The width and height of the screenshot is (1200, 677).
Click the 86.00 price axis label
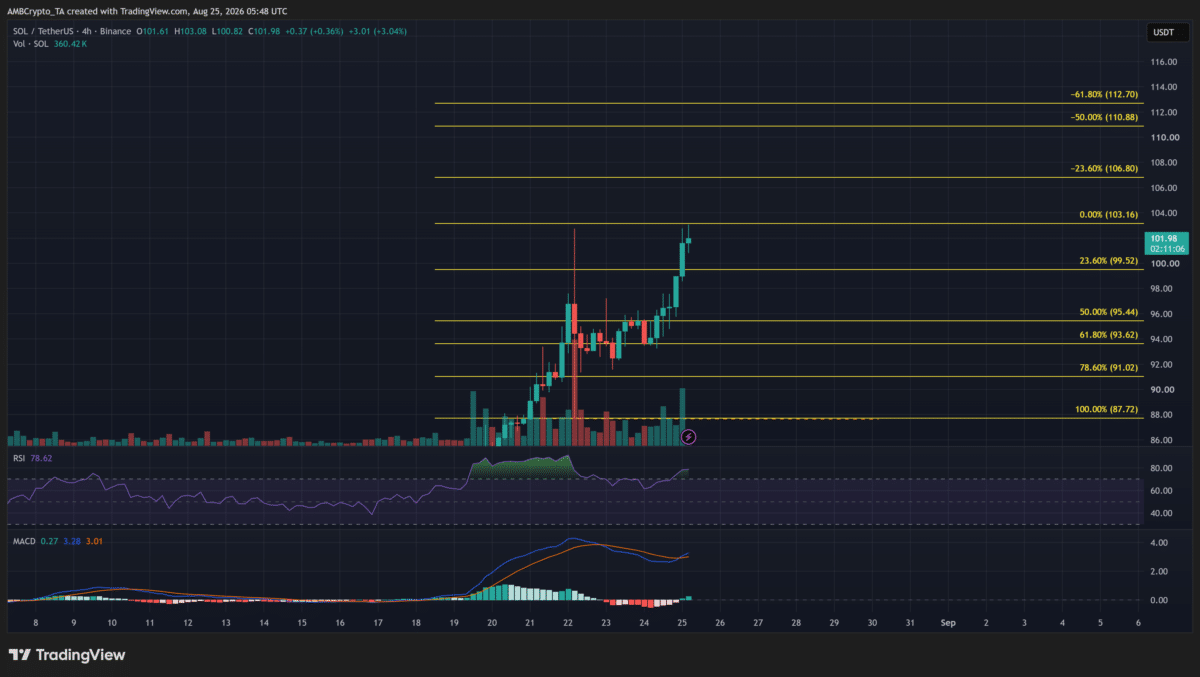(x=1162, y=440)
